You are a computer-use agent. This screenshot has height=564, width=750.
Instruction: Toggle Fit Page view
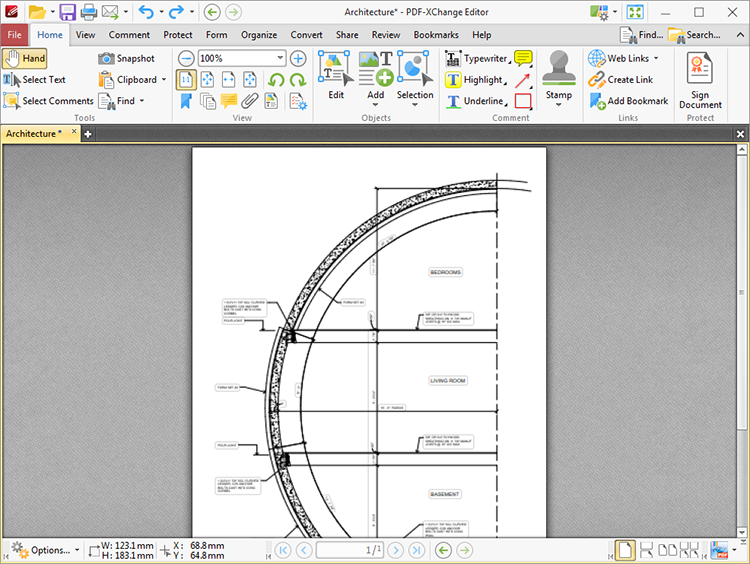(x=207, y=79)
